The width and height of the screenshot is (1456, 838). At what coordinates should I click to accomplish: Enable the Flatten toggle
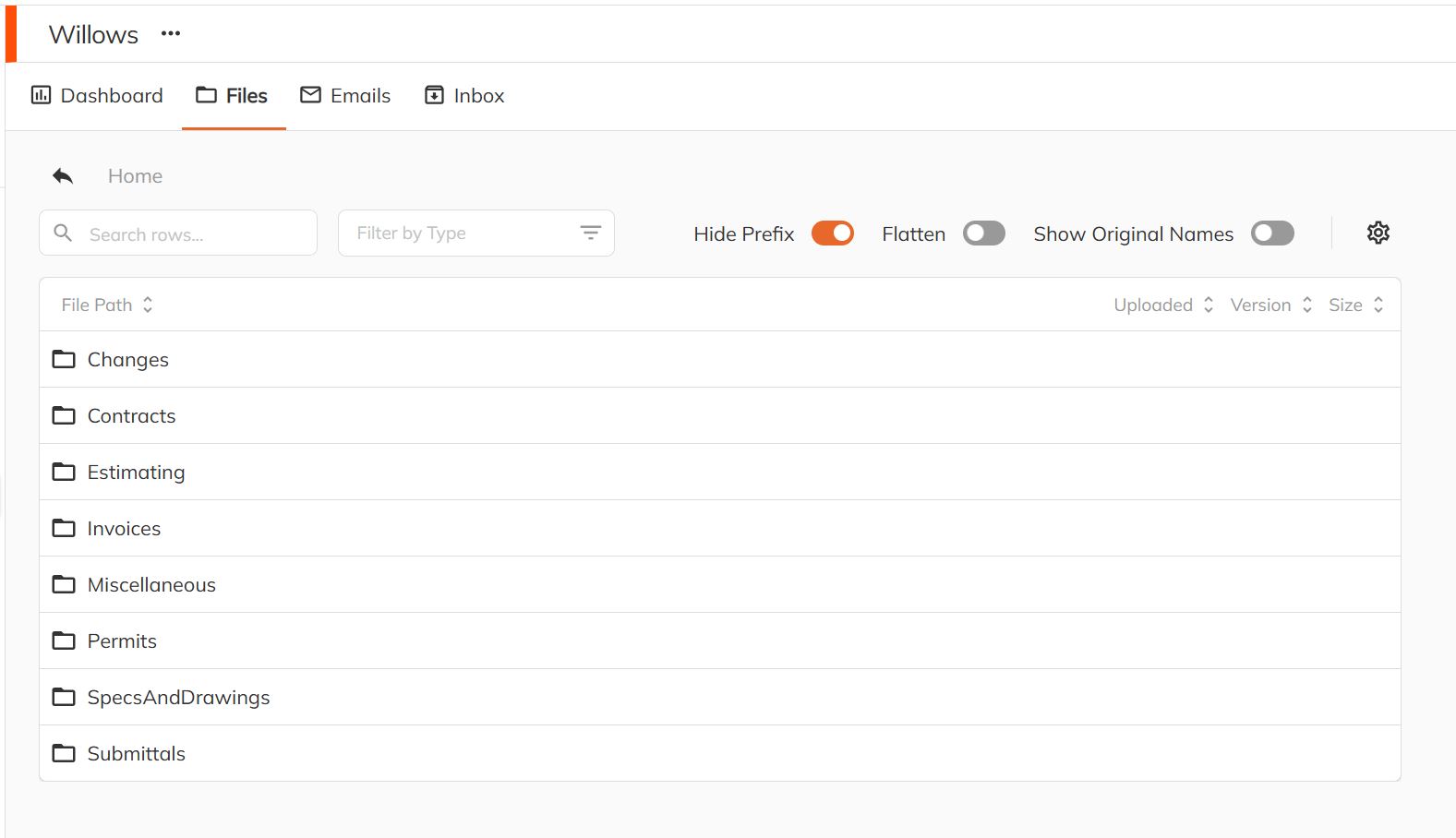click(983, 233)
